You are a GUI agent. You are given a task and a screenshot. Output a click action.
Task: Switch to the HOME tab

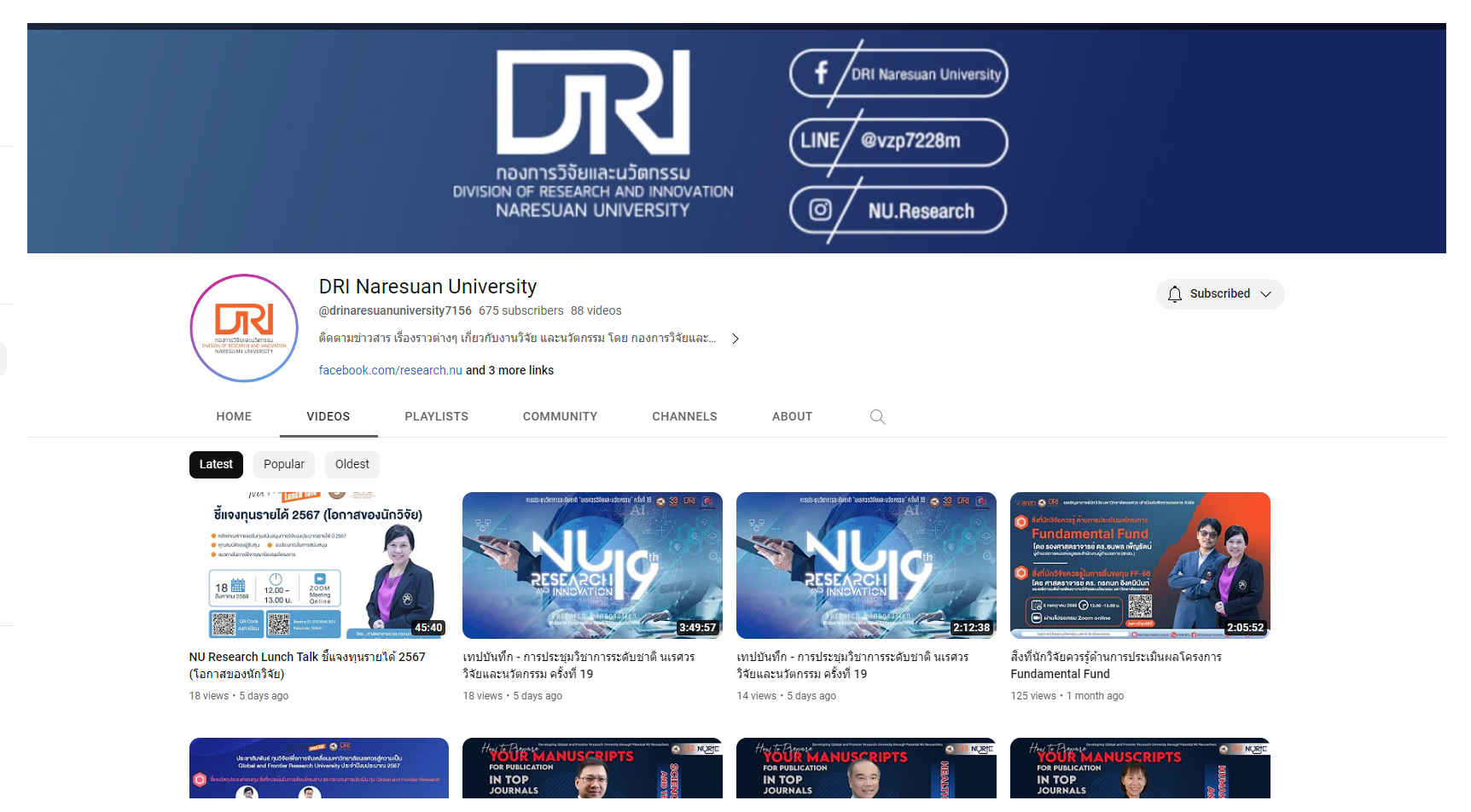234,416
